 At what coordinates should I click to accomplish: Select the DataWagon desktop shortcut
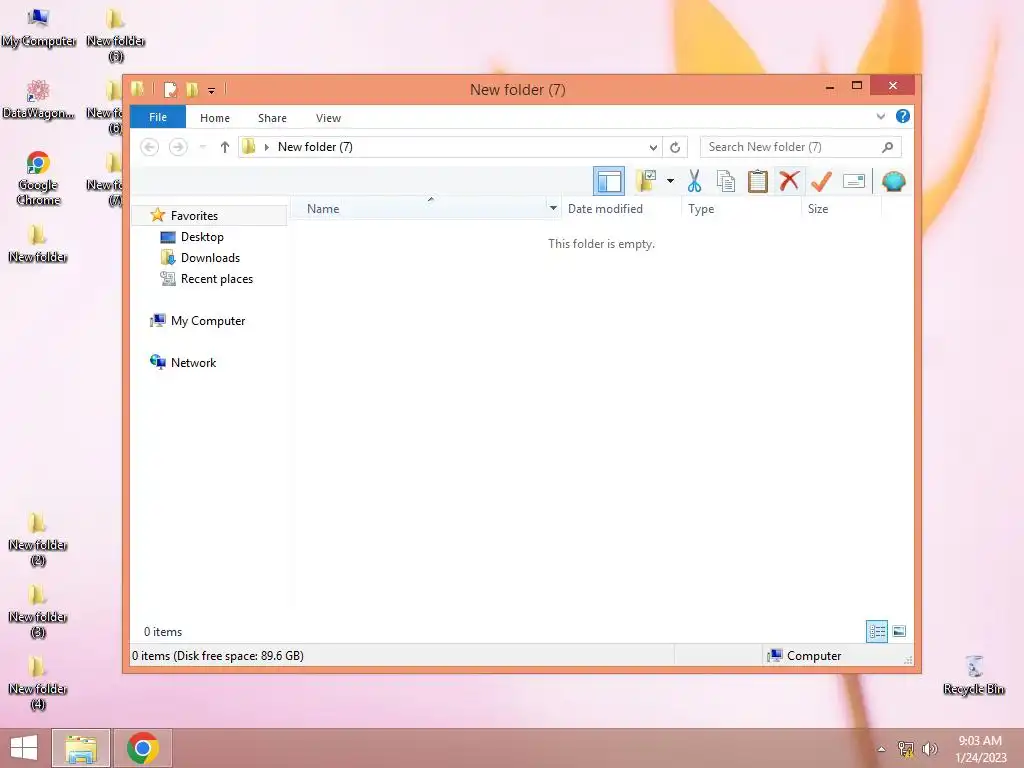click(39, 99)
